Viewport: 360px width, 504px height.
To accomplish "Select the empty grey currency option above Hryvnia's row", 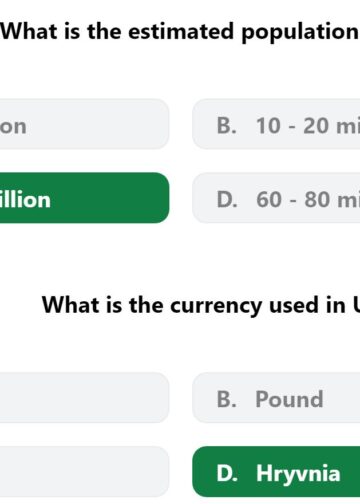I will [84, 398].
